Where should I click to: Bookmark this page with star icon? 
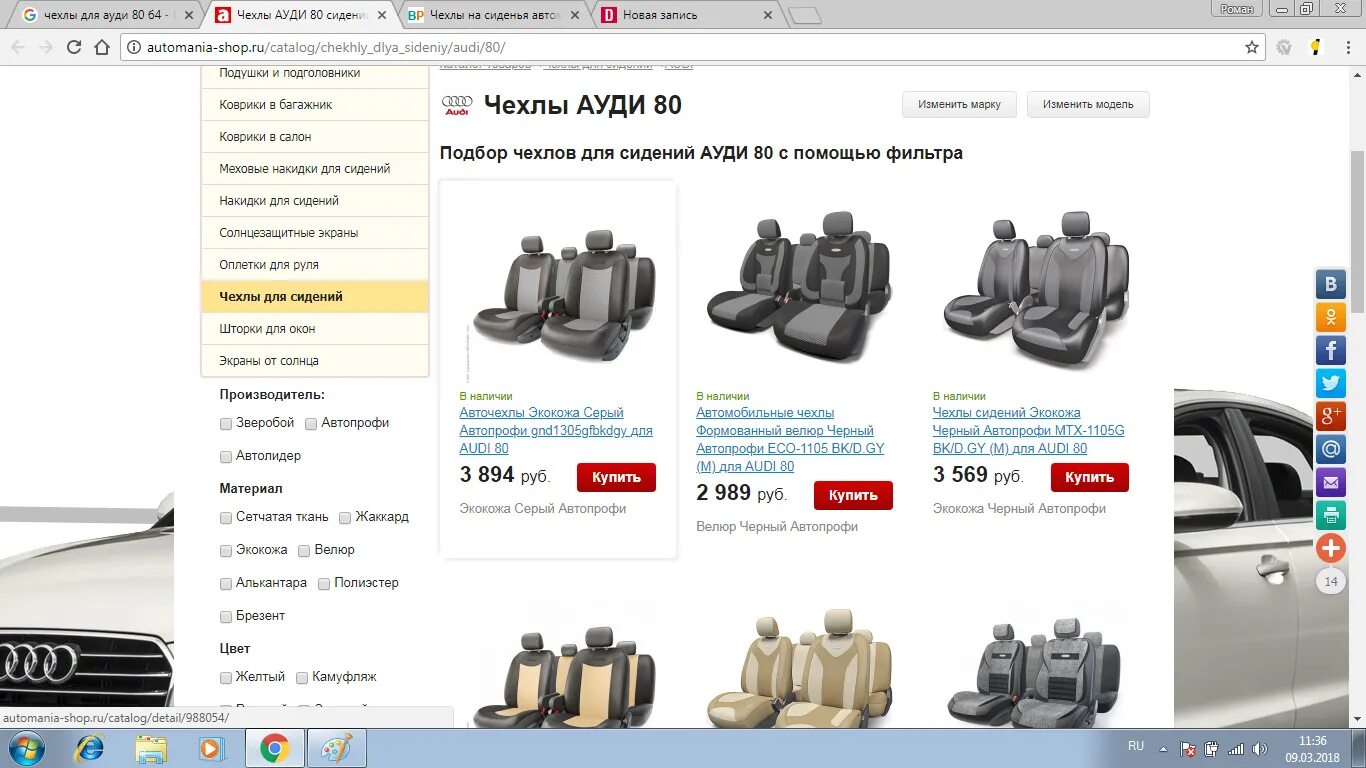tap(1252, 47)
